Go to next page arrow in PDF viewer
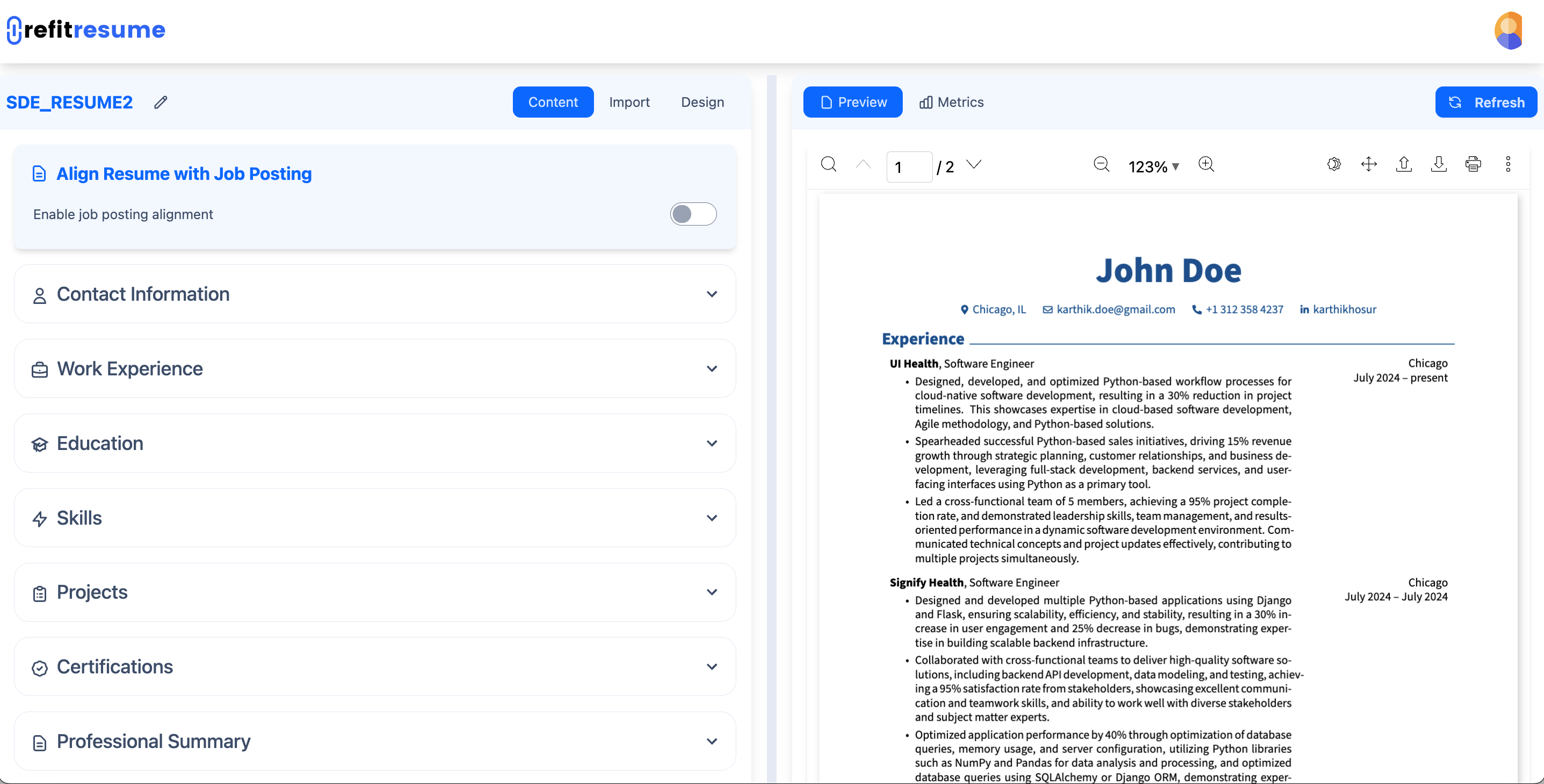The image size is (1544, 784). (974, 164)
